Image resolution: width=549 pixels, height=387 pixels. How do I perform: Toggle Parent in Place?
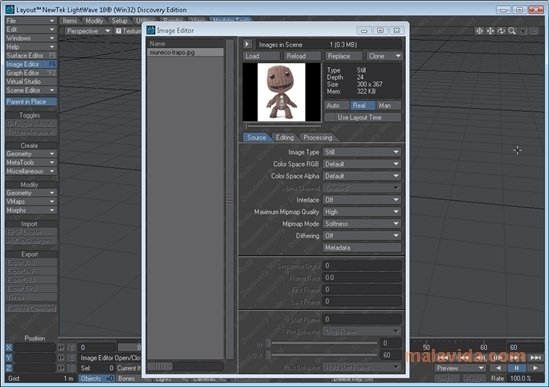pyautogui.click(x=31, y=102)
